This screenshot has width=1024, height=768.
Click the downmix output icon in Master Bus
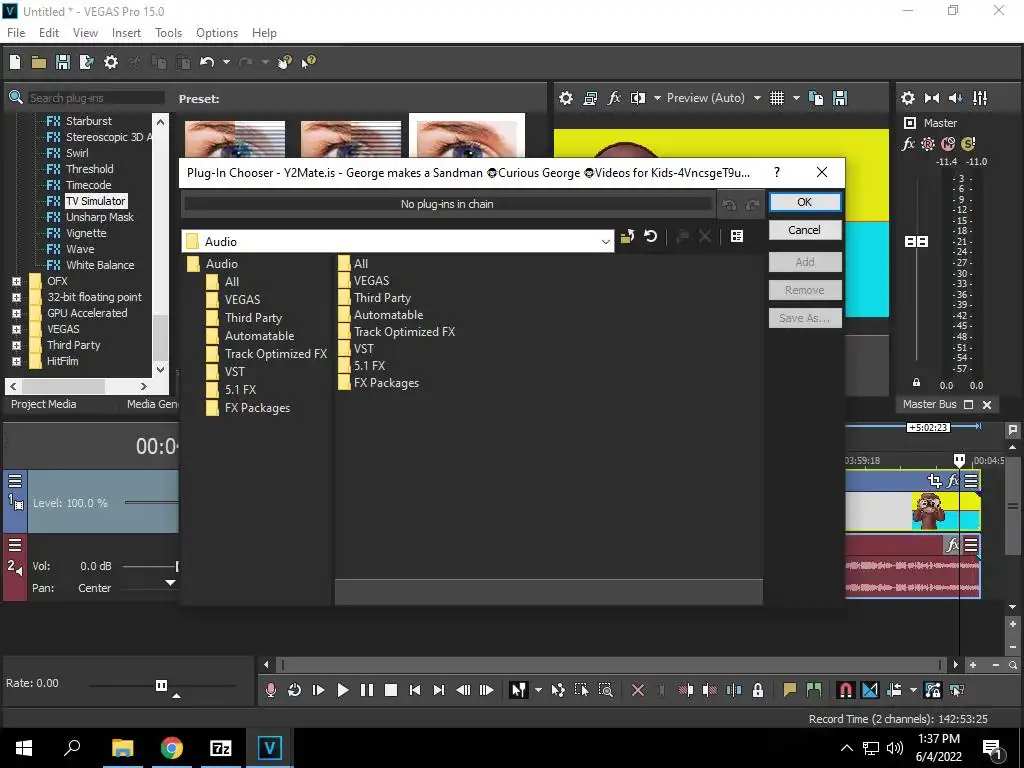pyautogui.click(x=932, y=98)
